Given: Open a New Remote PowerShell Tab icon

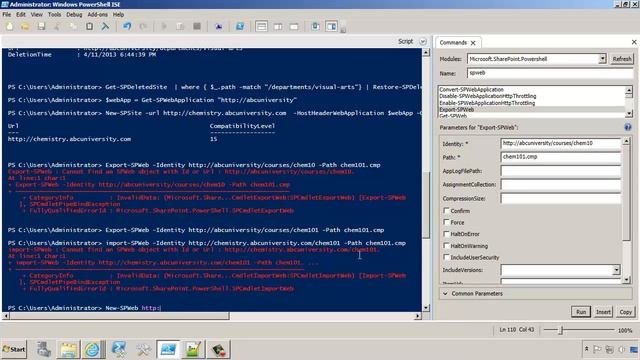Looking at the screenshot, I should coord(219,27).
